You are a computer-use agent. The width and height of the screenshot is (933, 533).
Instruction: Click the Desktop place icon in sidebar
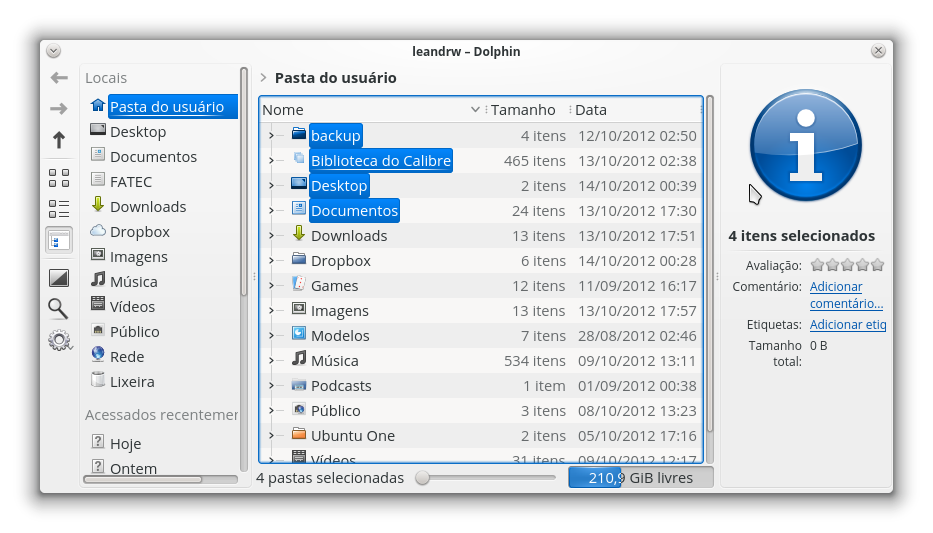(x=98, y=130)
